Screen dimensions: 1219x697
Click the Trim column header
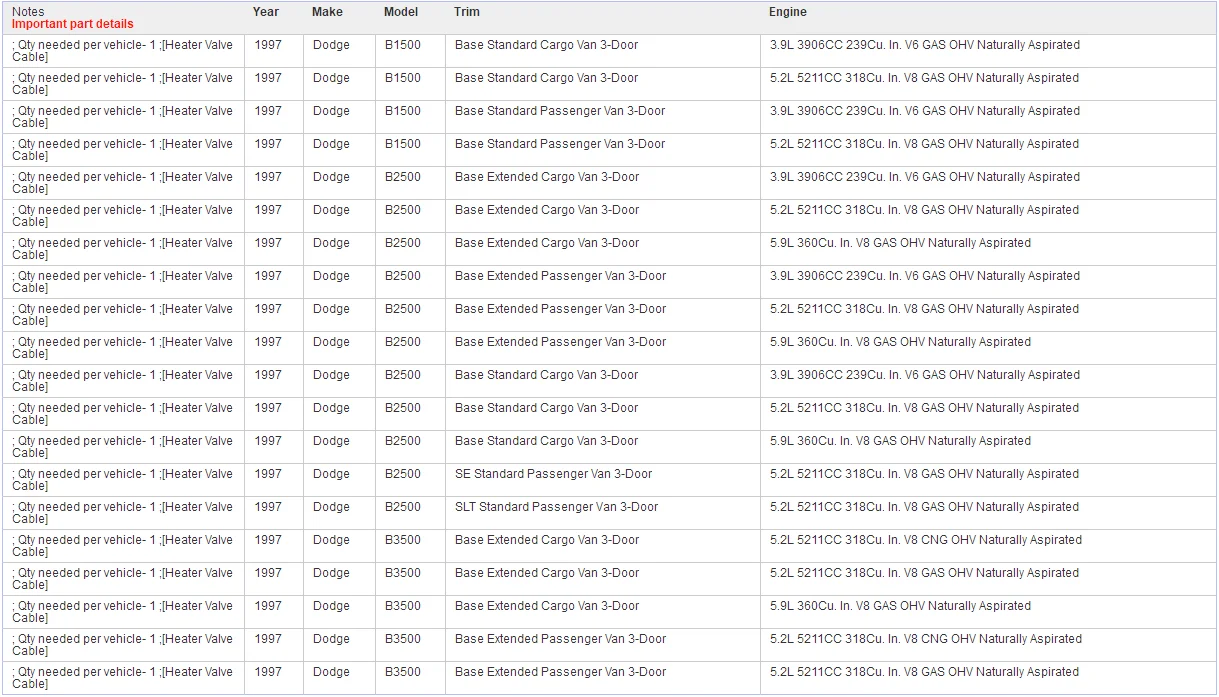(467, 12)
